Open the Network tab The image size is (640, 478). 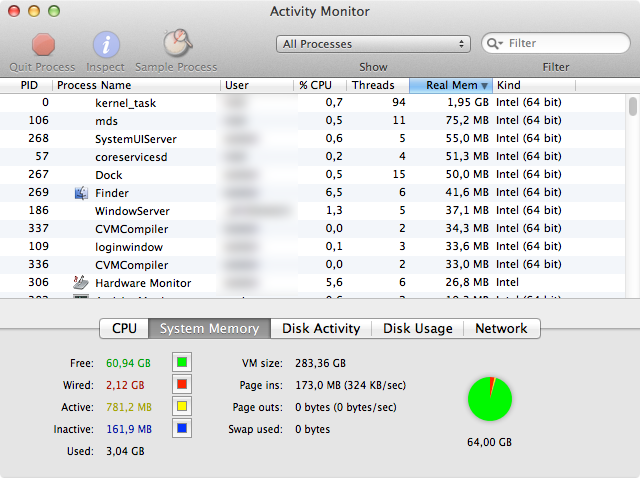pos(502,329)
